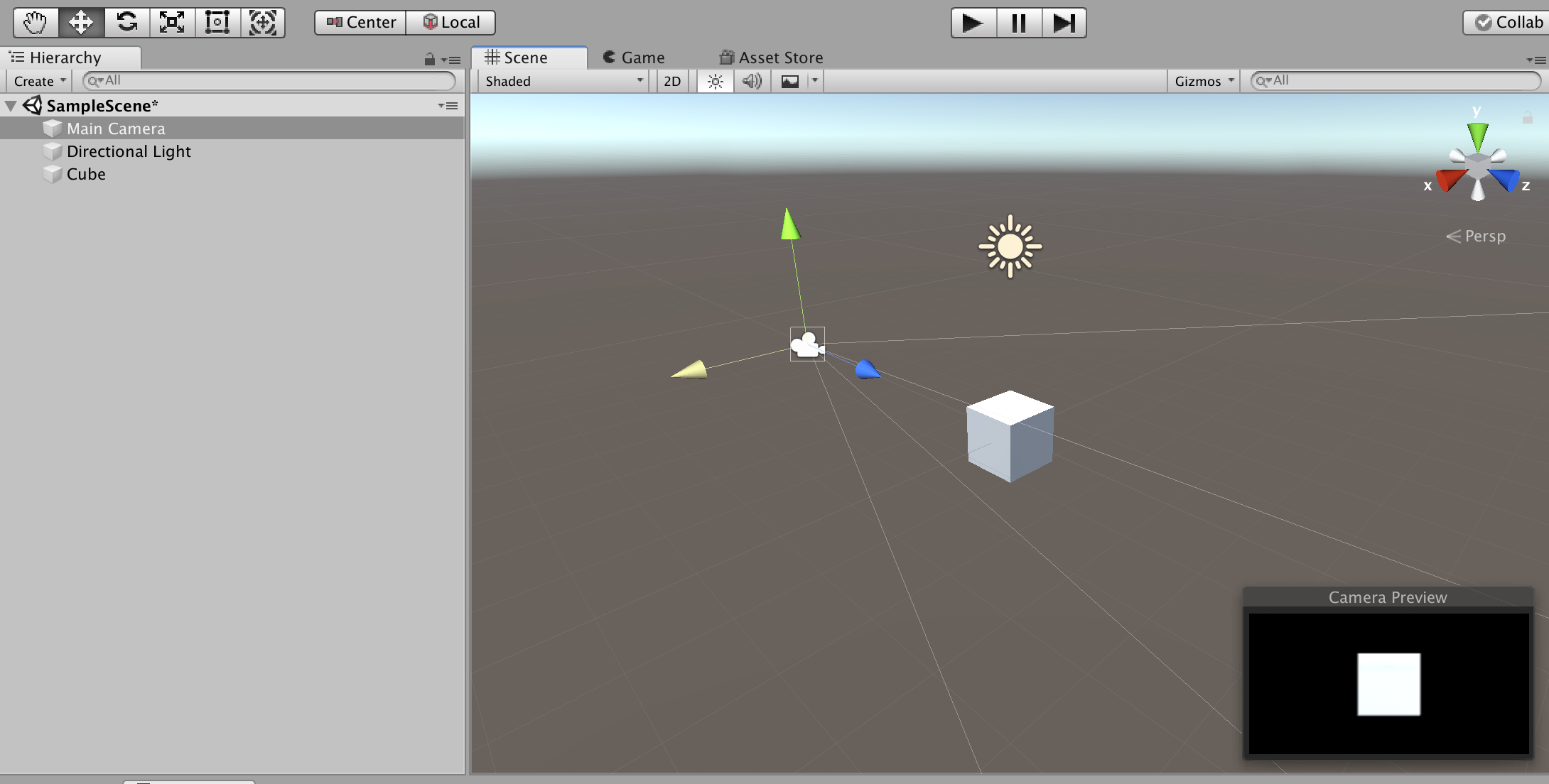Switch to the Game tab
The image size is (1549, 784).
pos(634,58)
